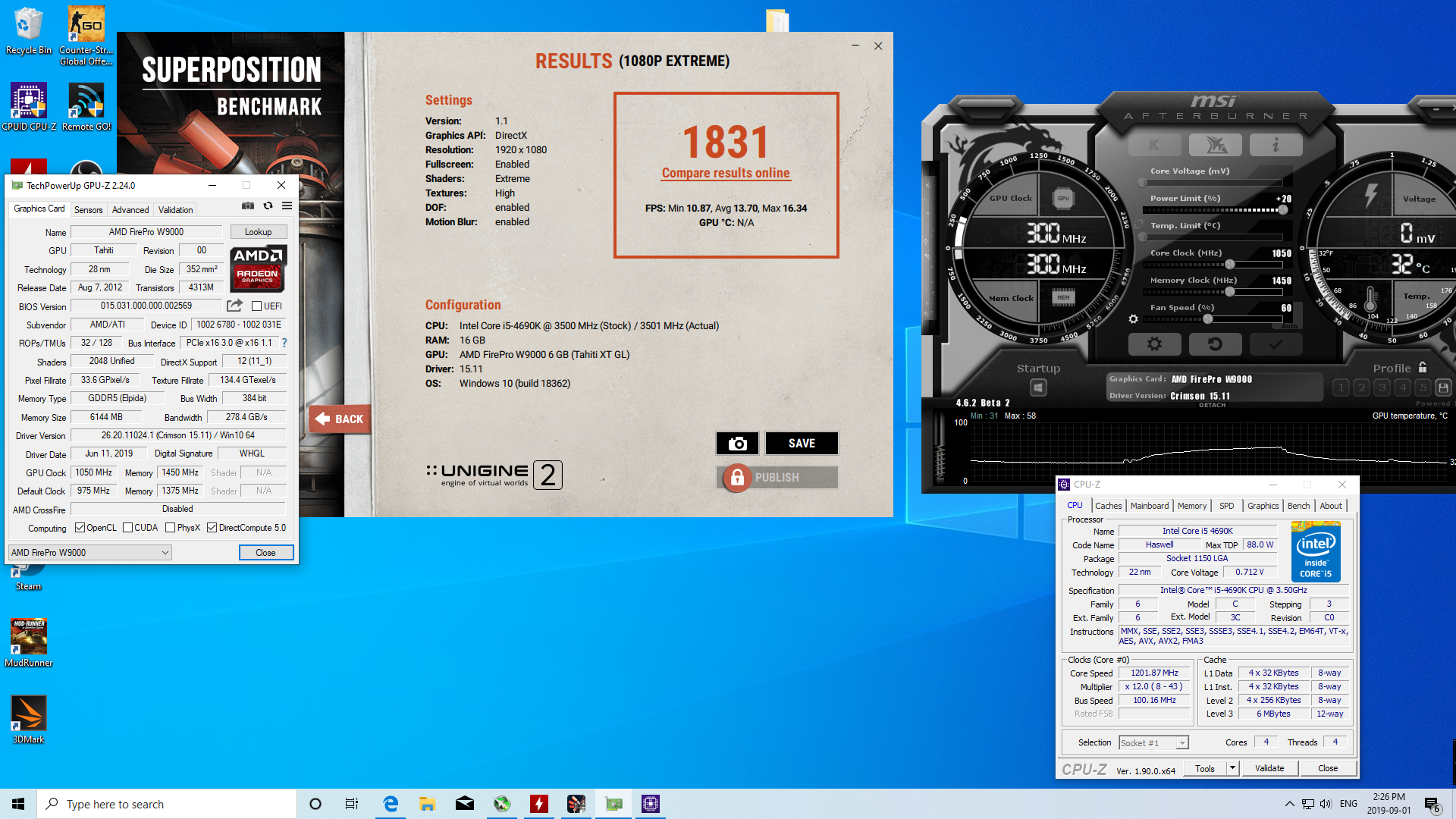This screenshot has height=819, width=1456.
Task: Toggle Afterburner apply-at-startup Windows icon
Action: click(x=1038, y=388)
